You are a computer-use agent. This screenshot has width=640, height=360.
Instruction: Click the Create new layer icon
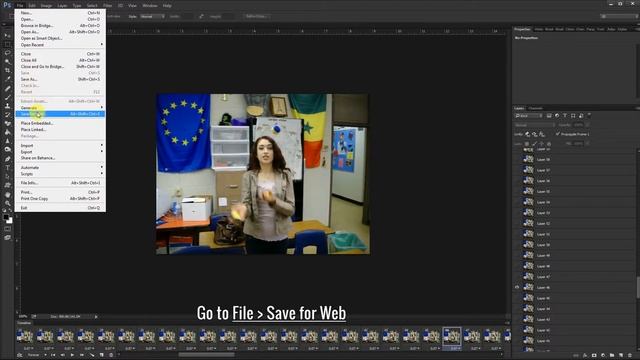point(621,356)
